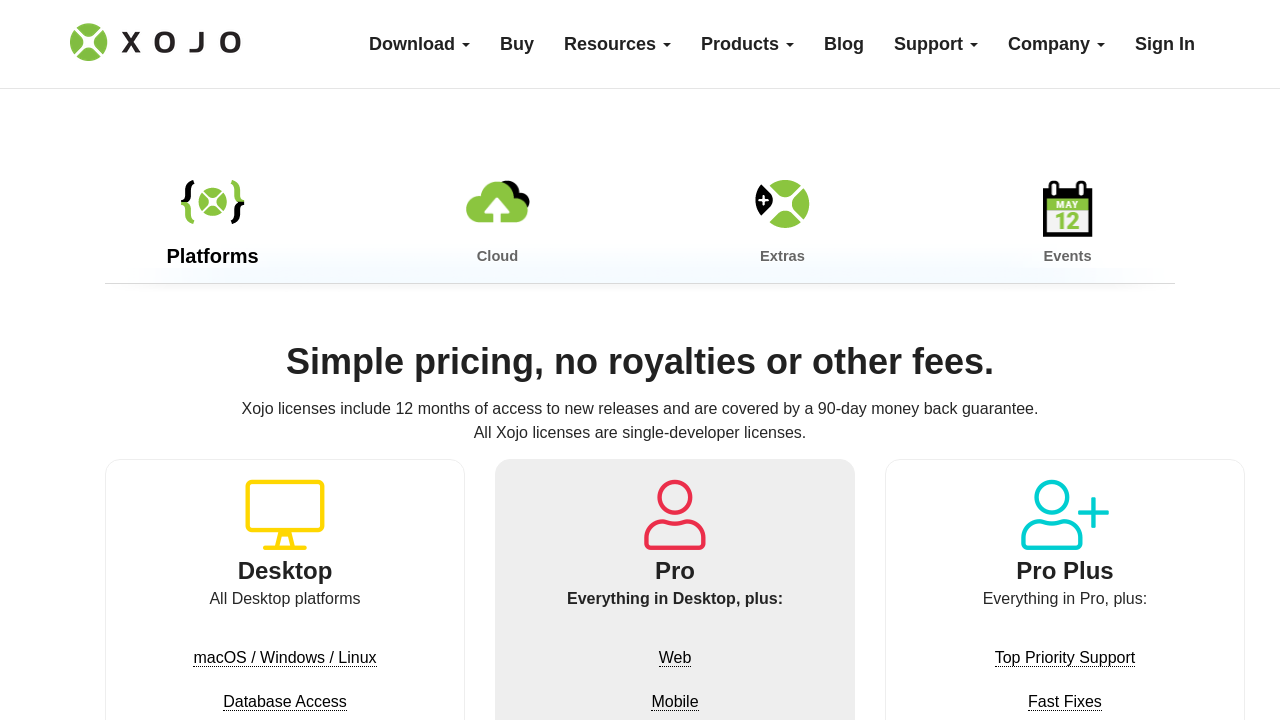The width and height of the screenshot is (1280, 720).
Task: Go to the Buy page
Action: click(x=517, y=44)
